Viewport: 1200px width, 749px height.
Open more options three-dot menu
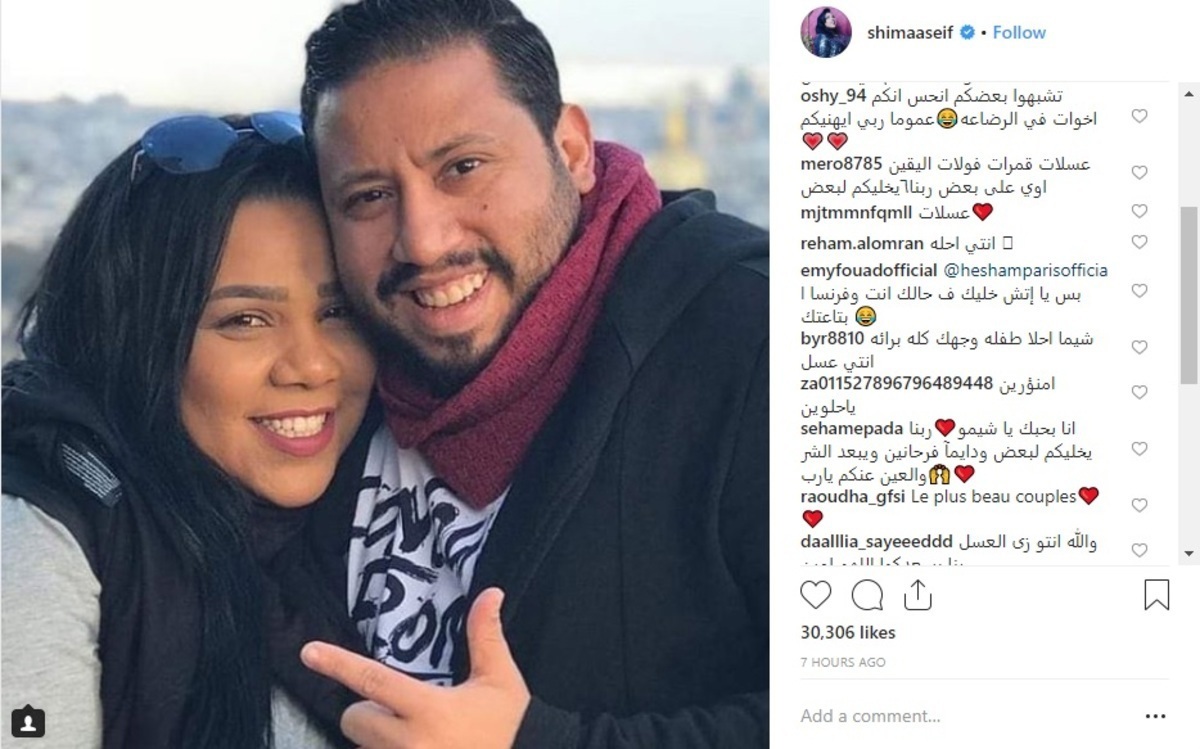pos(1156,716)
